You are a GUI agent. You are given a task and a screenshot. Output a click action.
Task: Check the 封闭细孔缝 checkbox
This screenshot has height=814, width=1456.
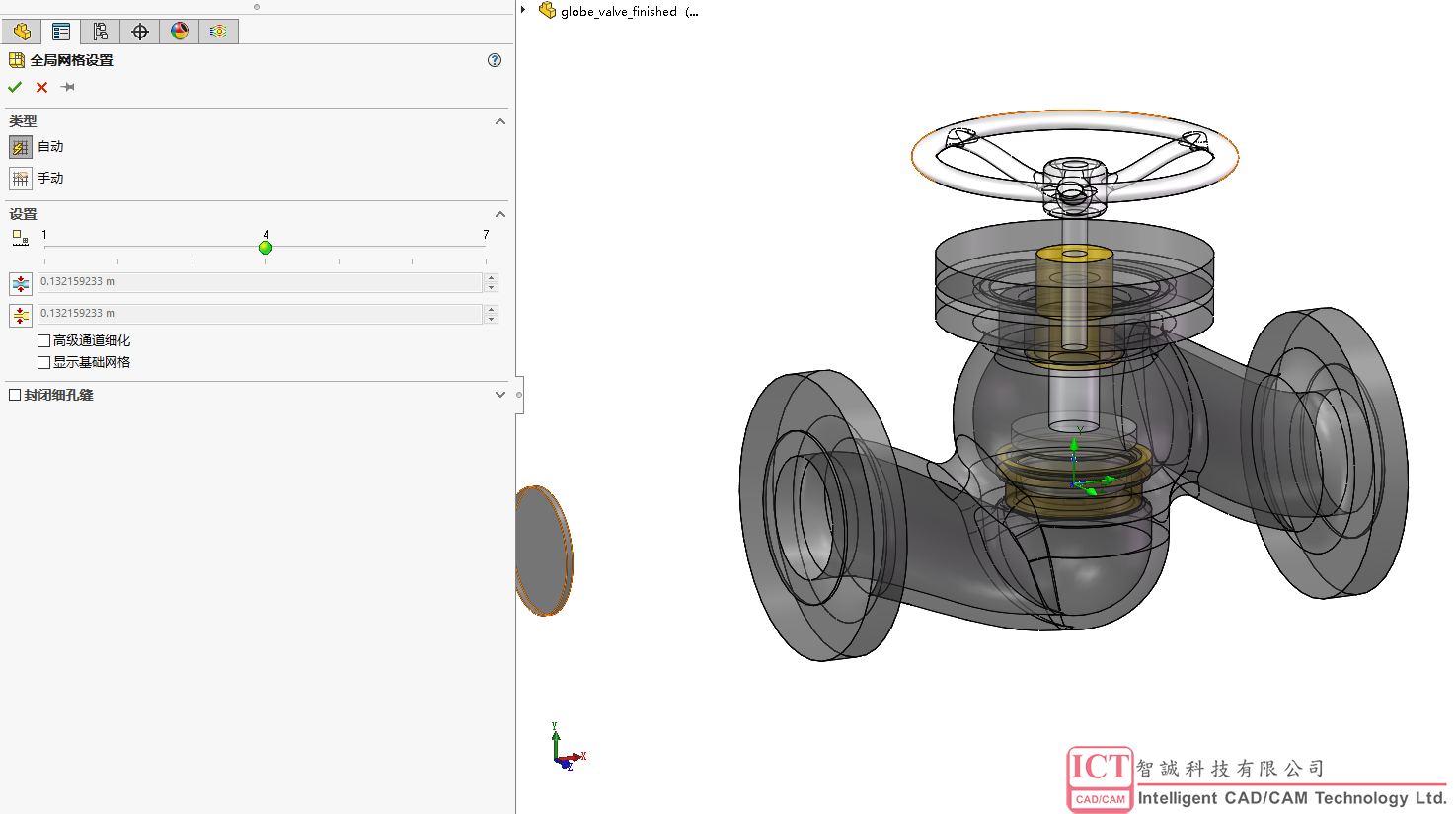[x=15, y=395]
